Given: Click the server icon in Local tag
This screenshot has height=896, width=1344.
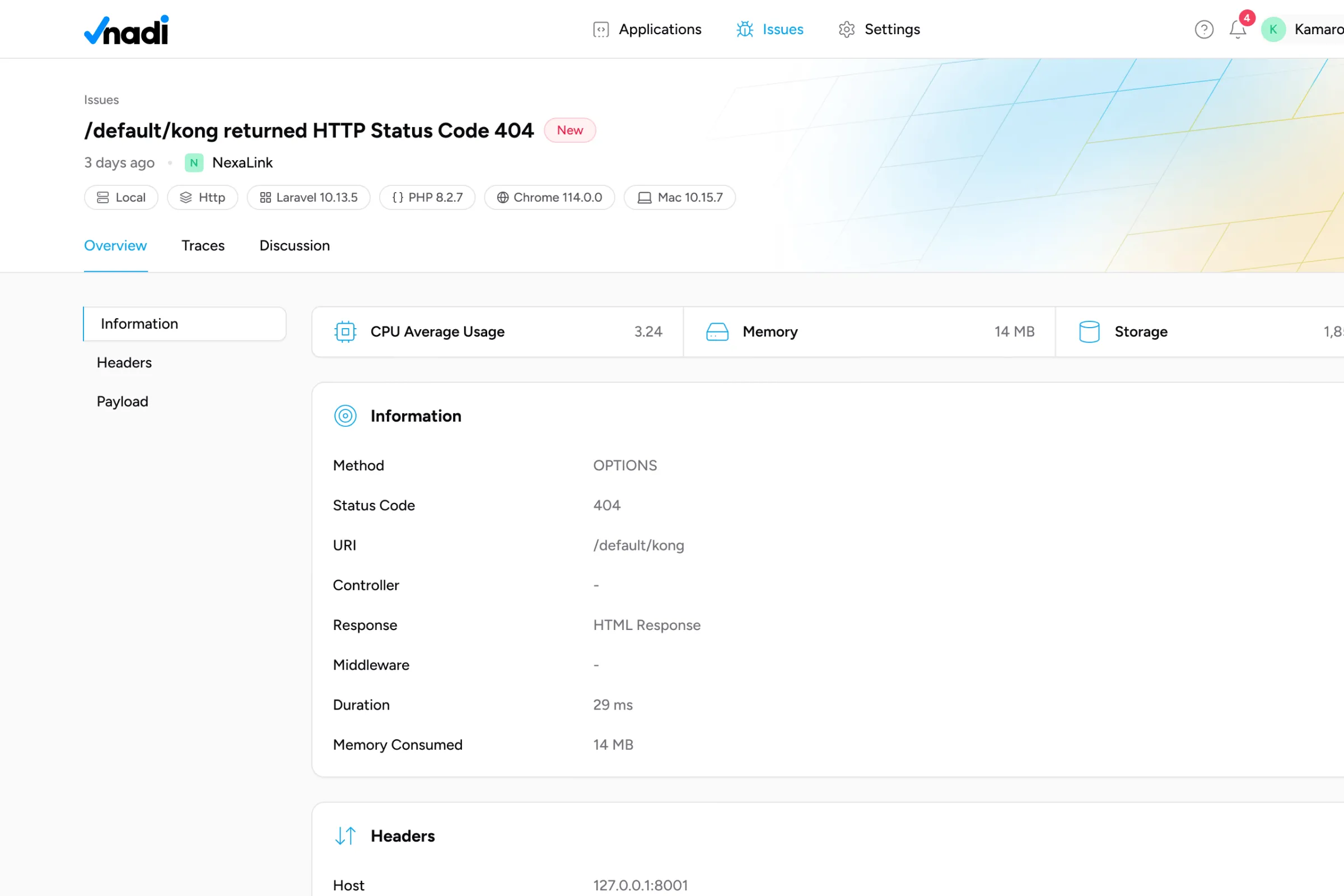Looking at the screenshot, I should [103, 198].
